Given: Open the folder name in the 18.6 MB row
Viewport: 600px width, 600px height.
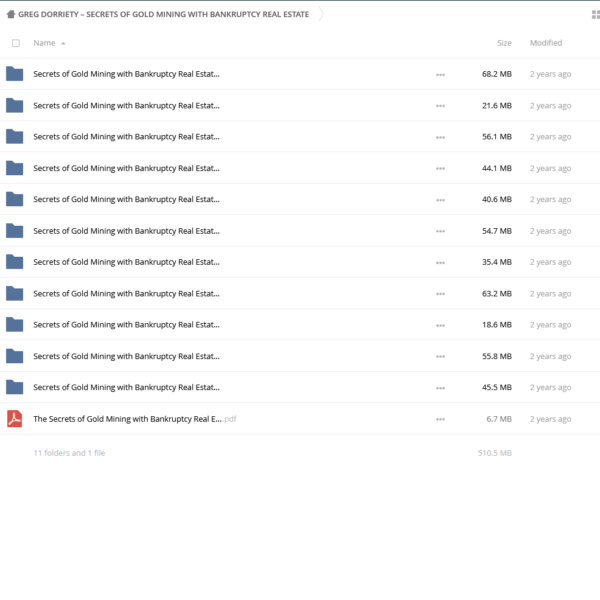Looking at the screenshot, I should tap(126, 325).
